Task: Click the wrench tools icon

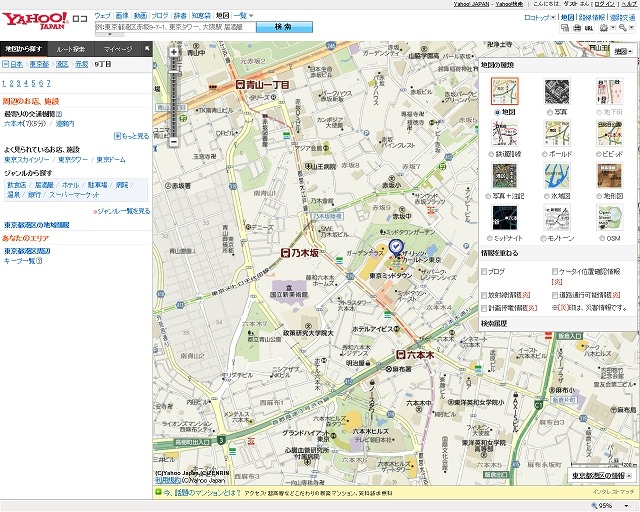Action: pyautogui.click(x=622, y=28)
